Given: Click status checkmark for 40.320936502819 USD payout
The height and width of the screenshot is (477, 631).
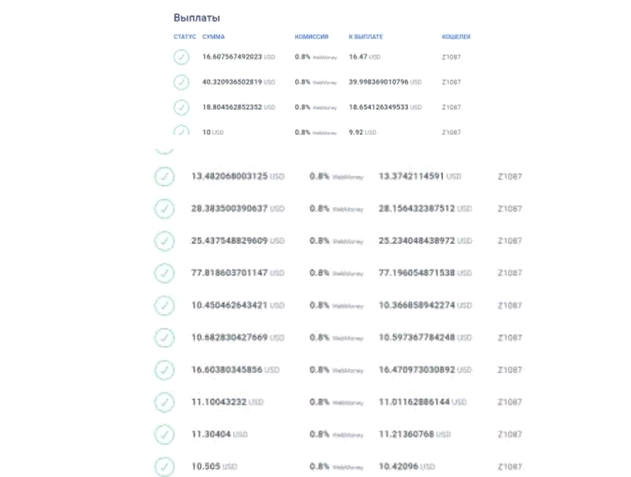Looking at the screenshot, I should click(181, 82).
